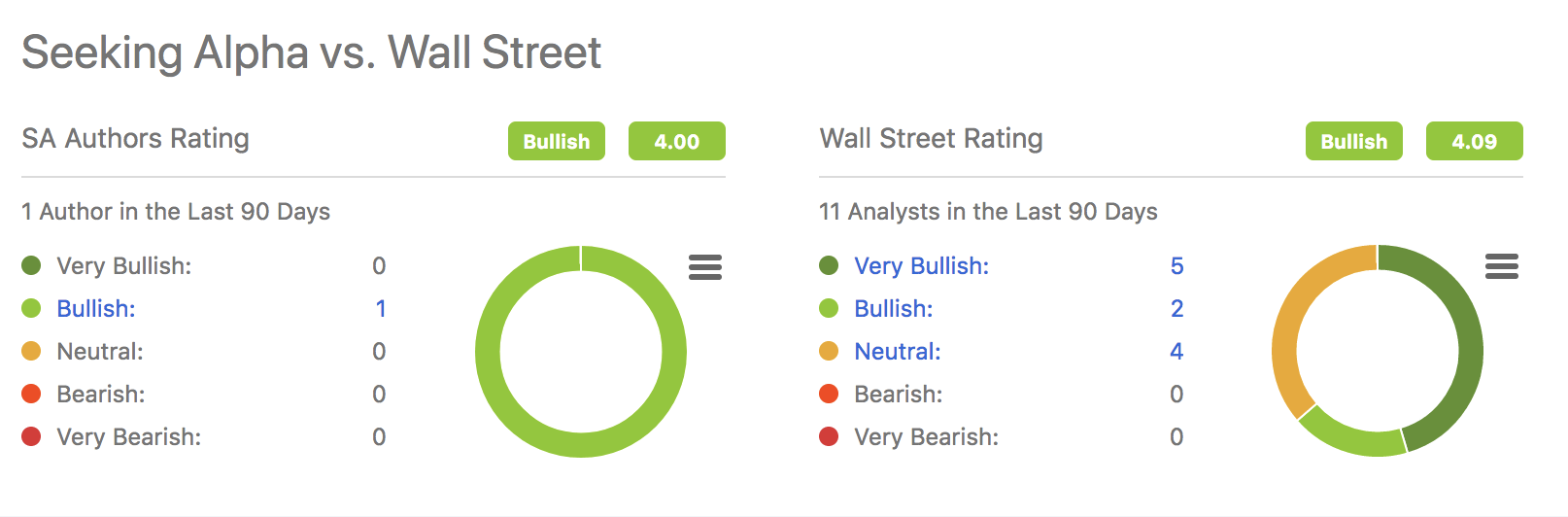This screenshot has height=517, width=1568.
Task: Click the Wall Street Neutral orange legend dot
Action: (x=829, y=351)
